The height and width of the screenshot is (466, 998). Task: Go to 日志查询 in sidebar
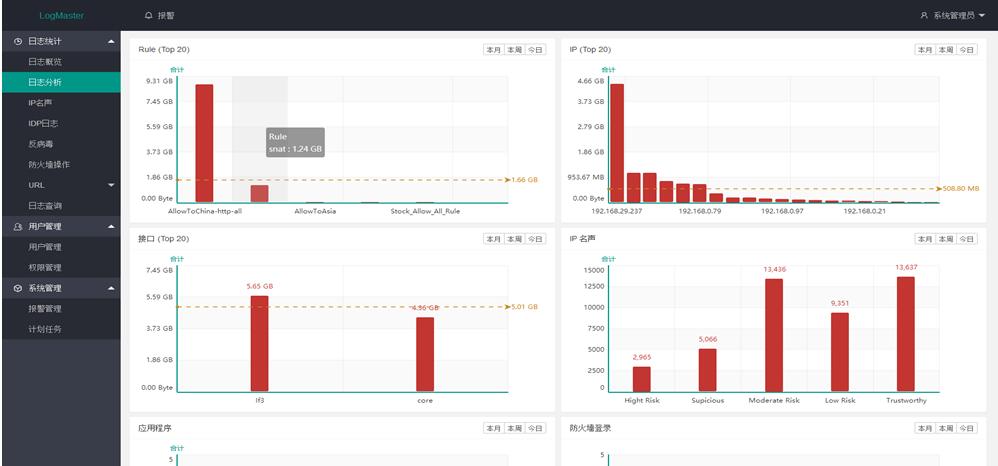click(x=45, y=206)
